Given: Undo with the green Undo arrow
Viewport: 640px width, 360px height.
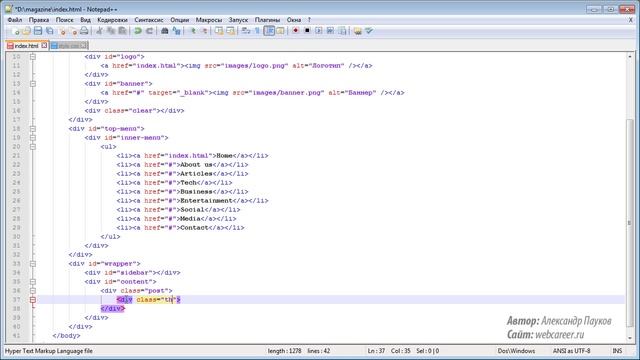Looking at the screenshot, I should click(138, 31).
